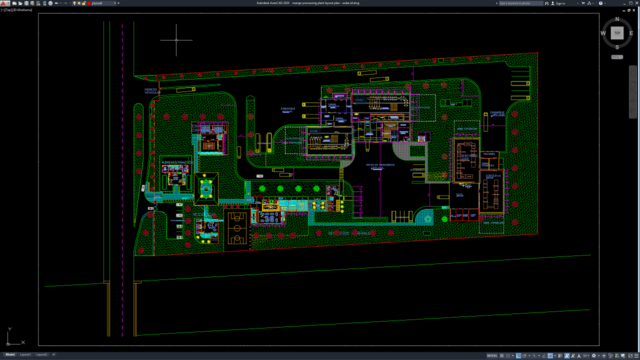The image size is (640, 360).
Task: Click the E compass direction on the ViewCube
Action: [631, 33]
